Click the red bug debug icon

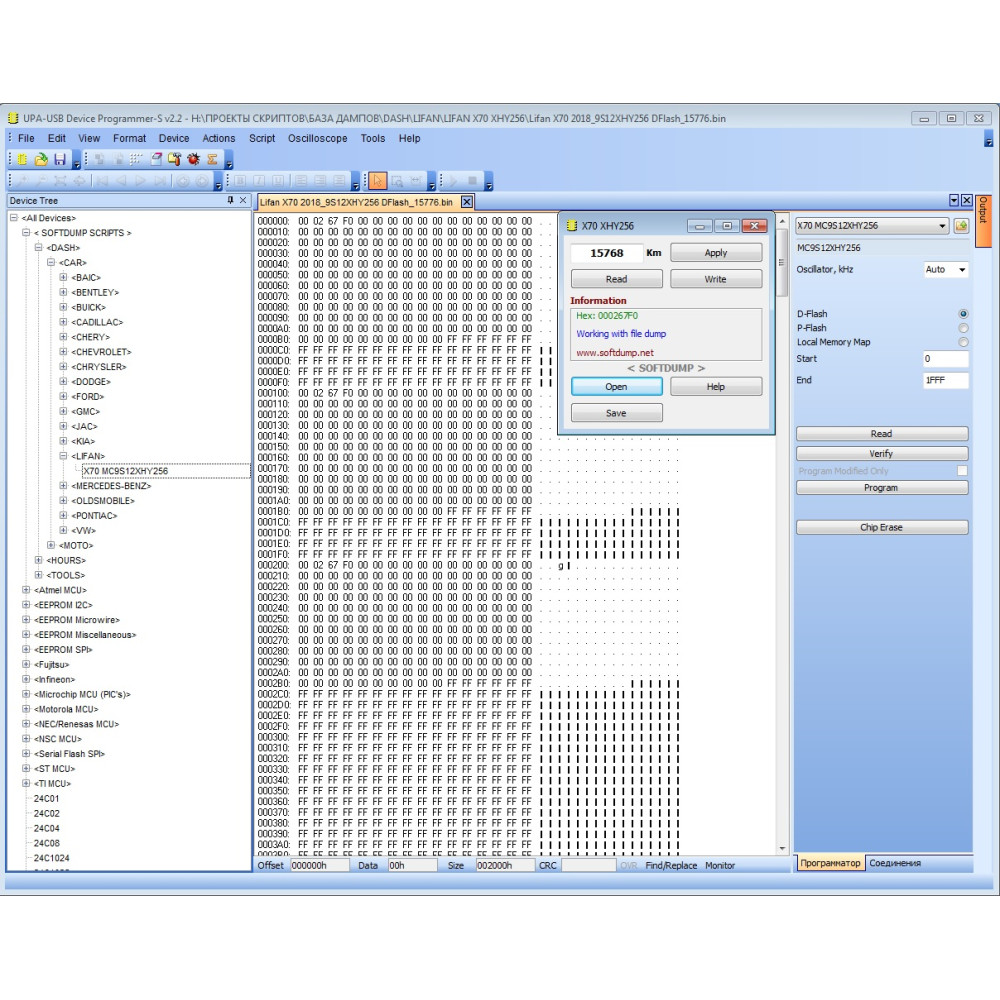[x=193, y=159]
